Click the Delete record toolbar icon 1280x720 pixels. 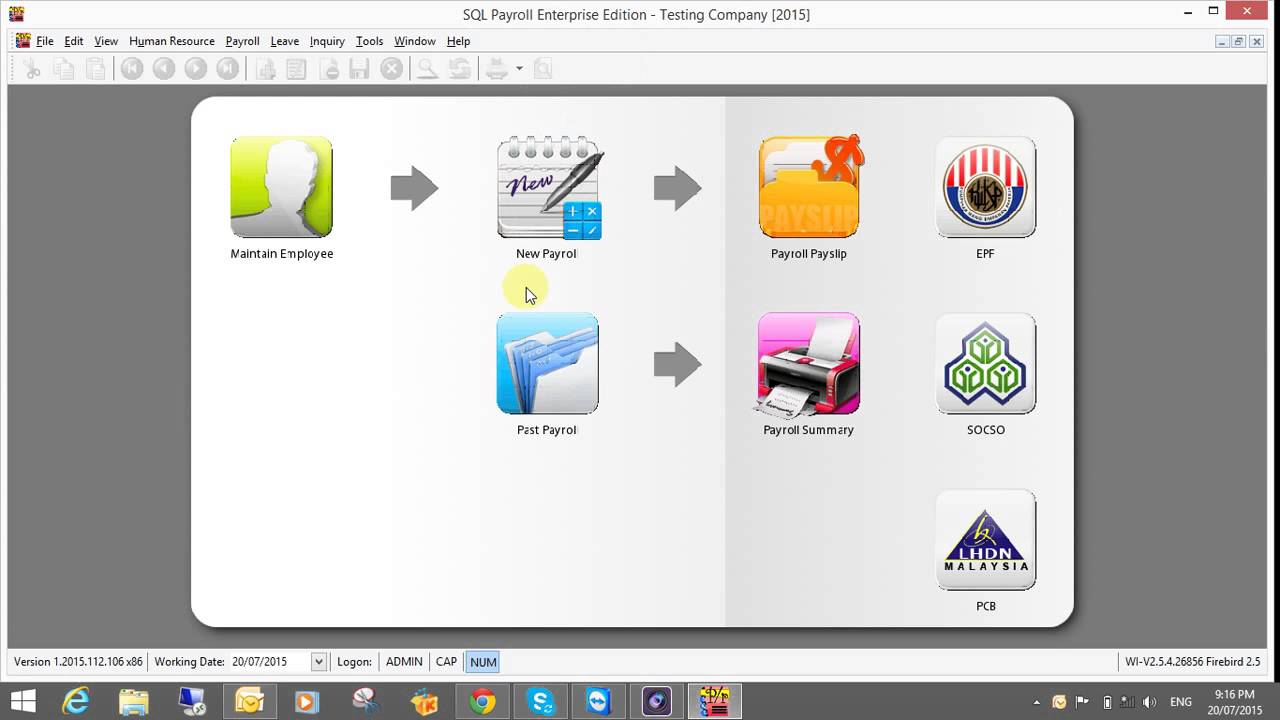point(328,68)
